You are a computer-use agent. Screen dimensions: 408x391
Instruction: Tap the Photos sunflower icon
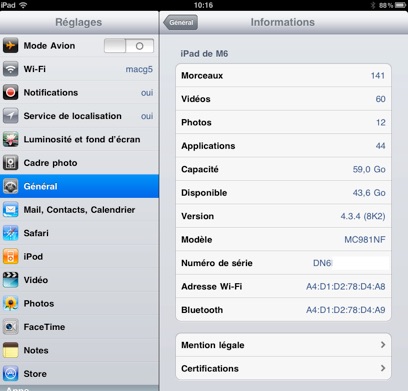10,303
